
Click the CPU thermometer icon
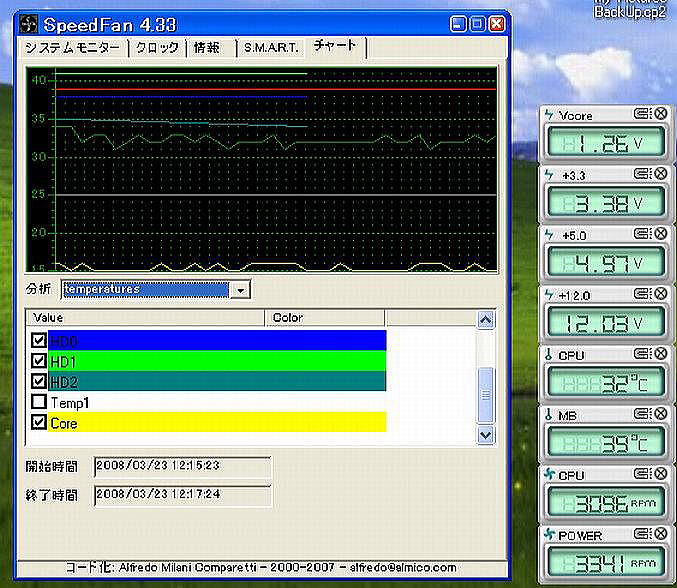548,355
